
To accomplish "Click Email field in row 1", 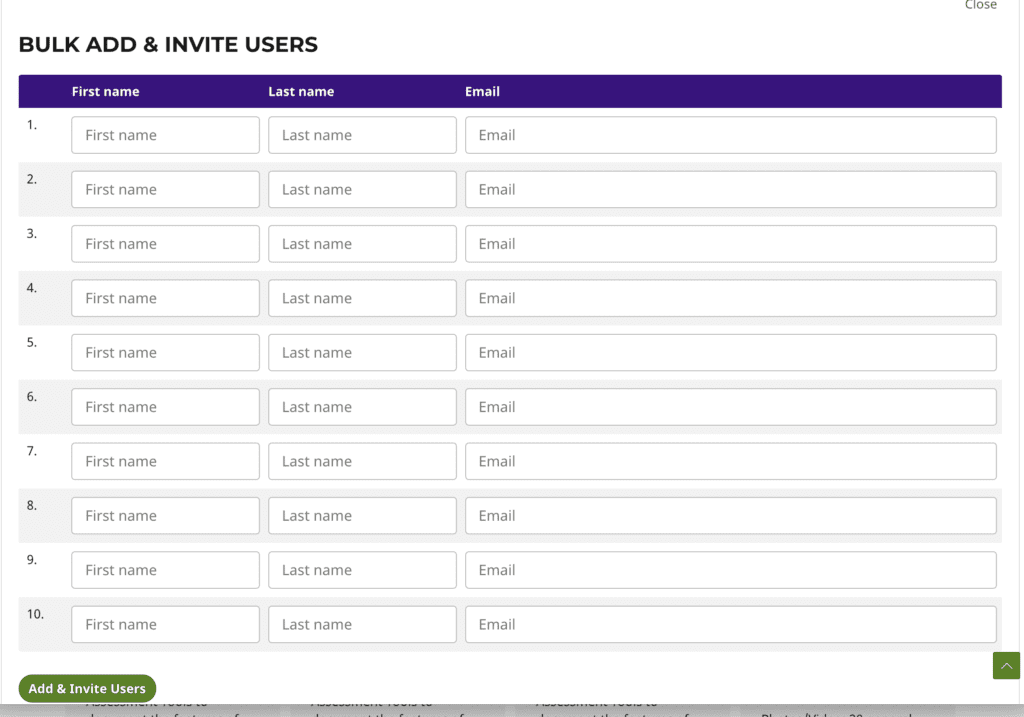I will (730, 135).
